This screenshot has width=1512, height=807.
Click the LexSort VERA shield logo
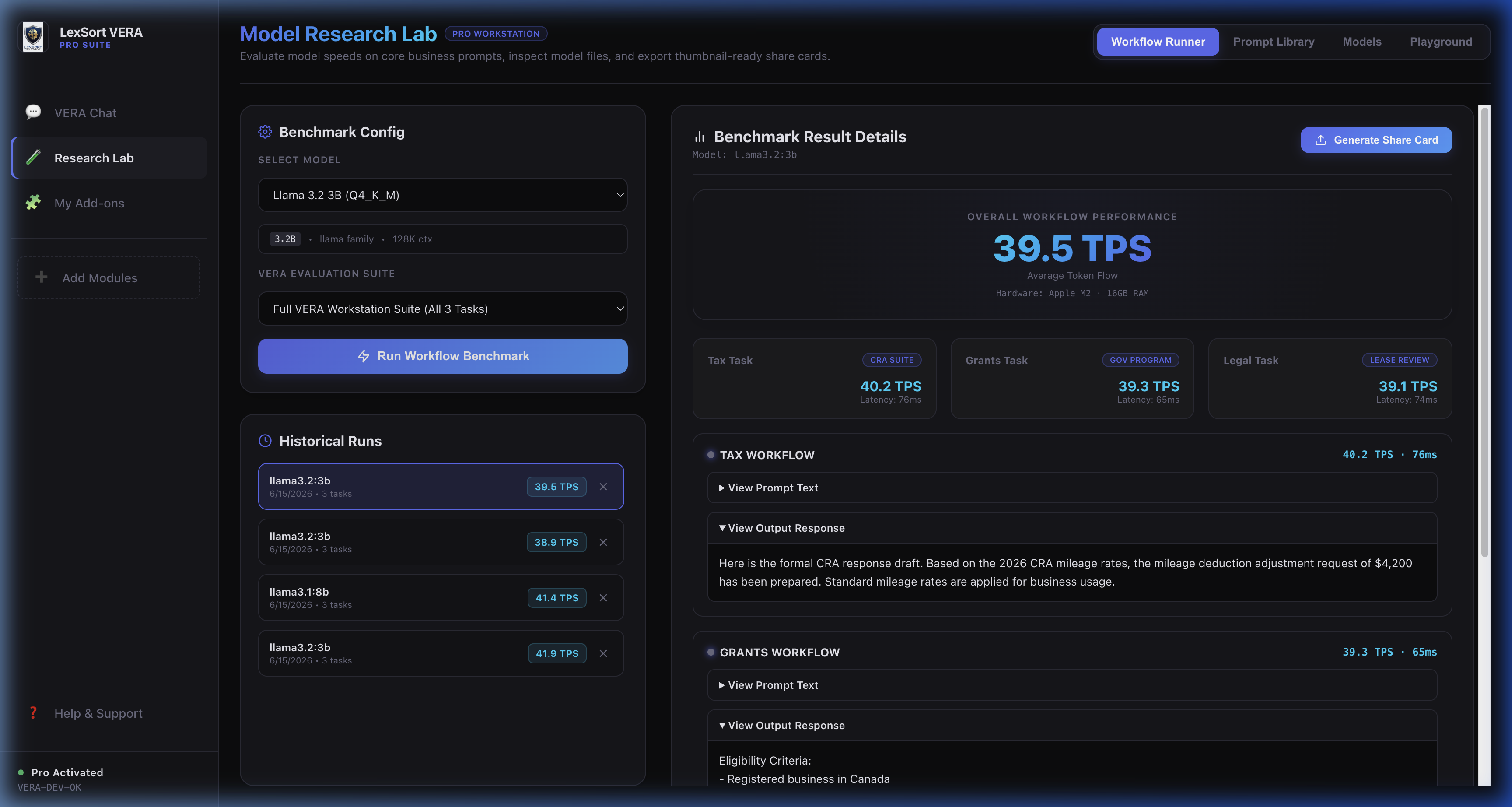coord(33,37)
